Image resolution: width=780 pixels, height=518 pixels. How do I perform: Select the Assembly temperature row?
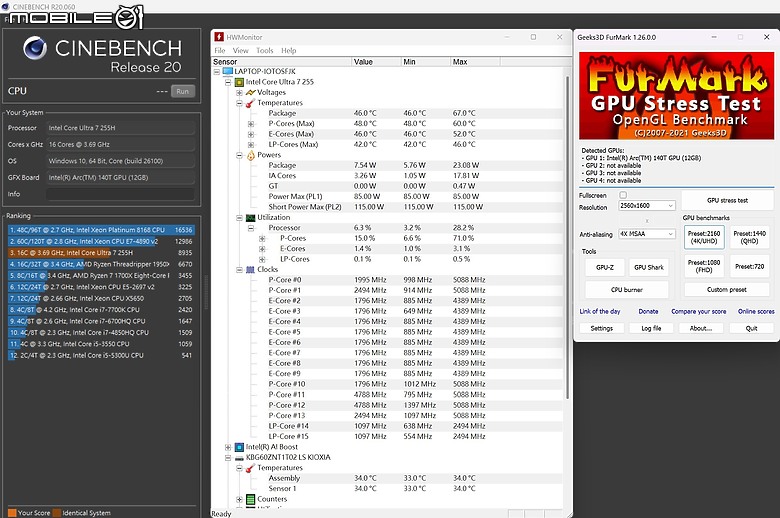tap(388, 478)
